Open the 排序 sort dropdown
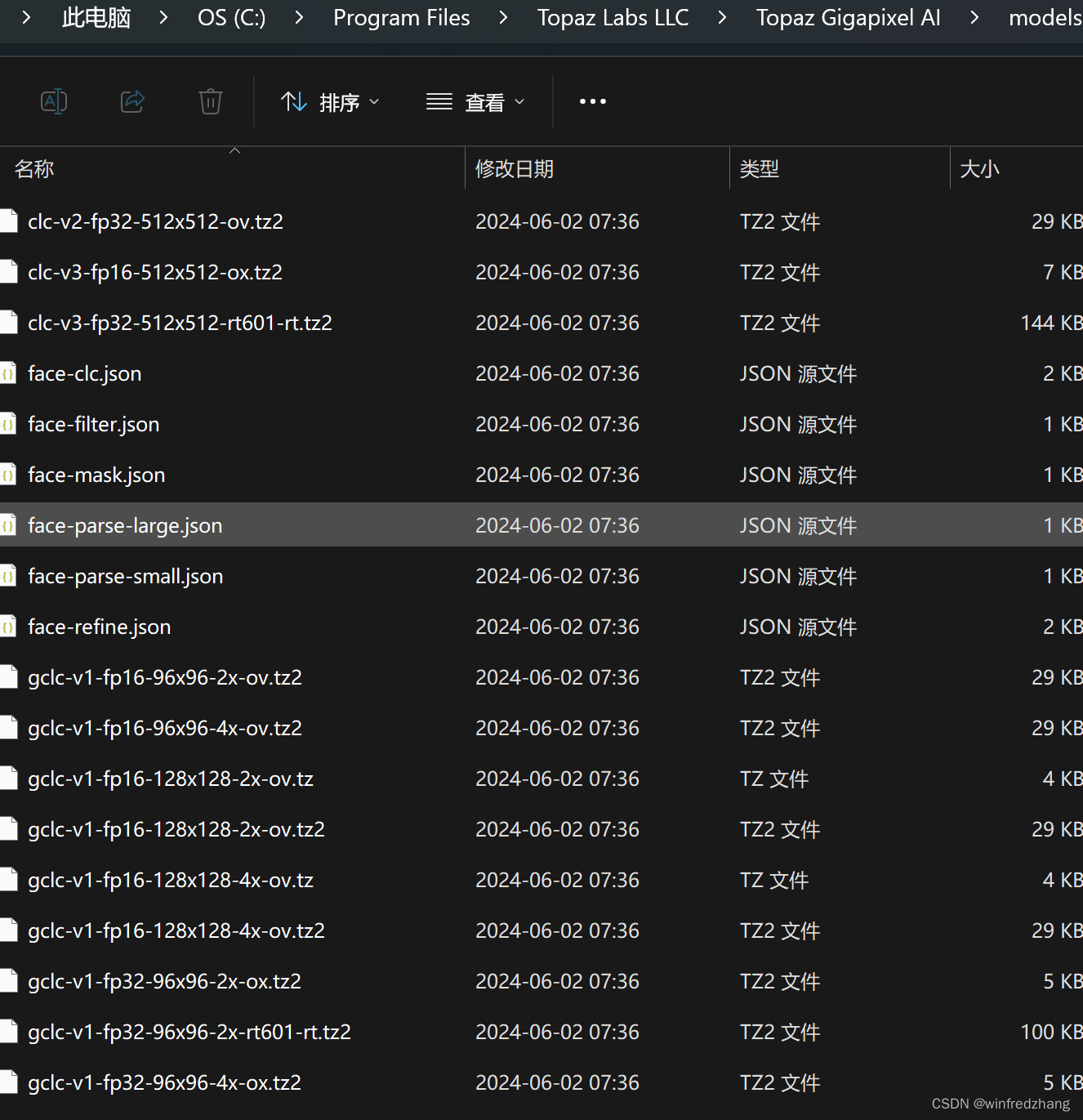The width and height of the screenshot is (1083, 1120). (x=330, y=102)
